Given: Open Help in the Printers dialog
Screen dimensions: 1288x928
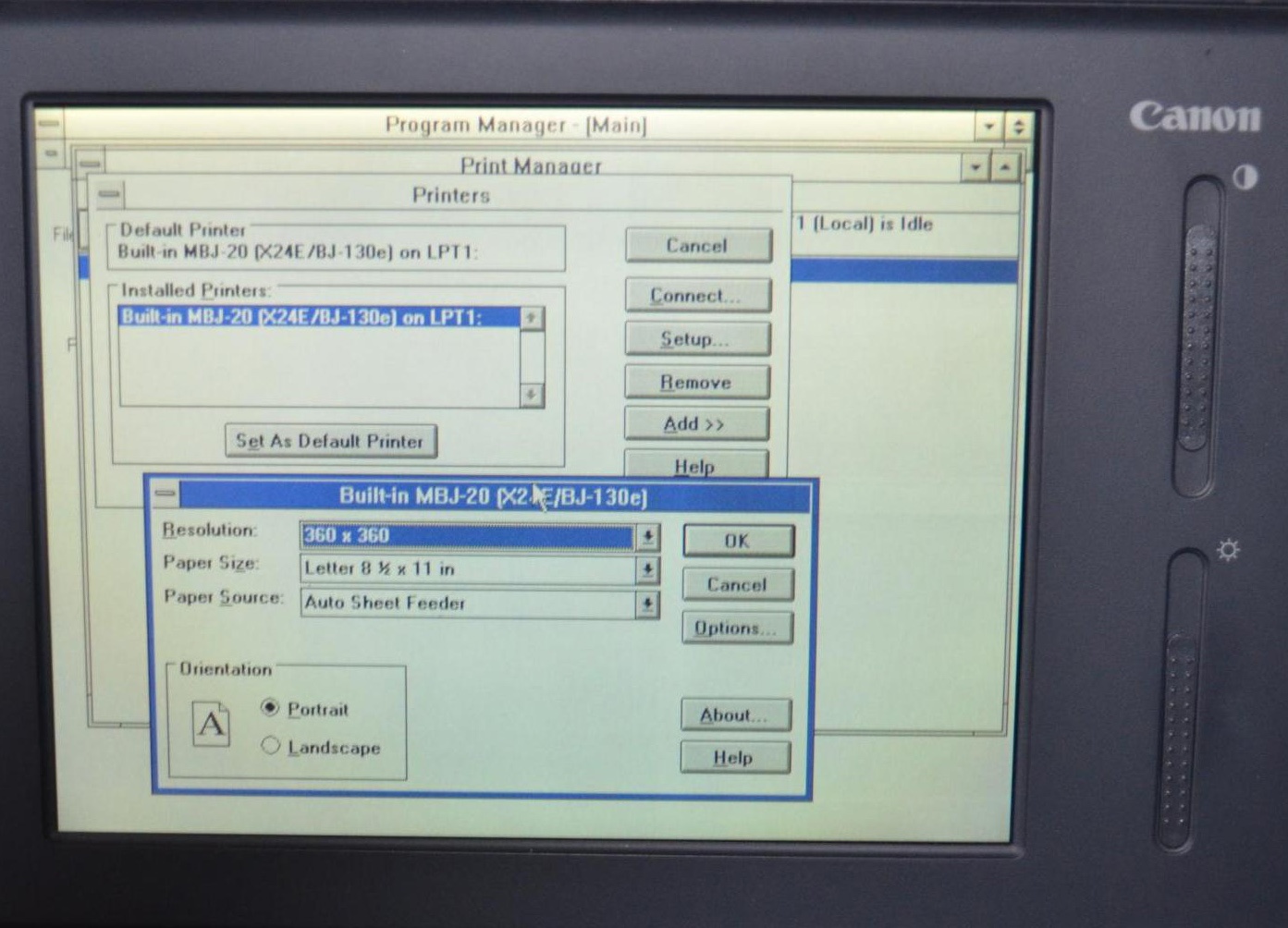Looking at the screenshot, I should pyautogui.click(x=695, y=465).
